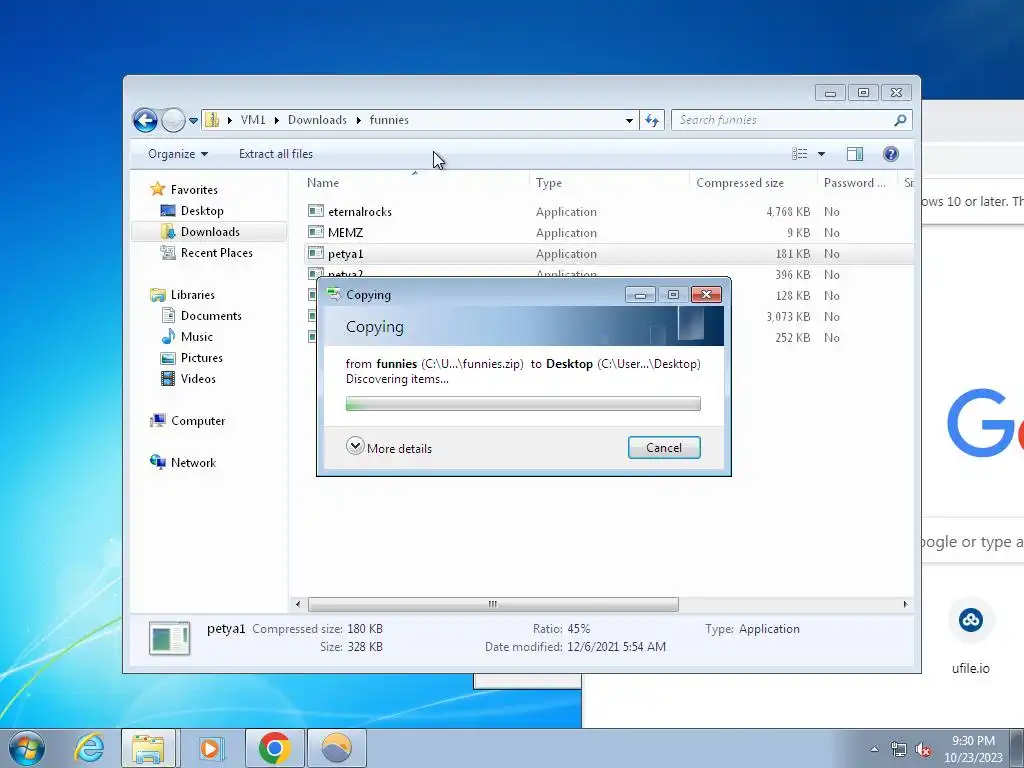The height and width of the screenshot is (768, 1024).
Task: Open the Windows Start menu
Action: tap(27, 748)
